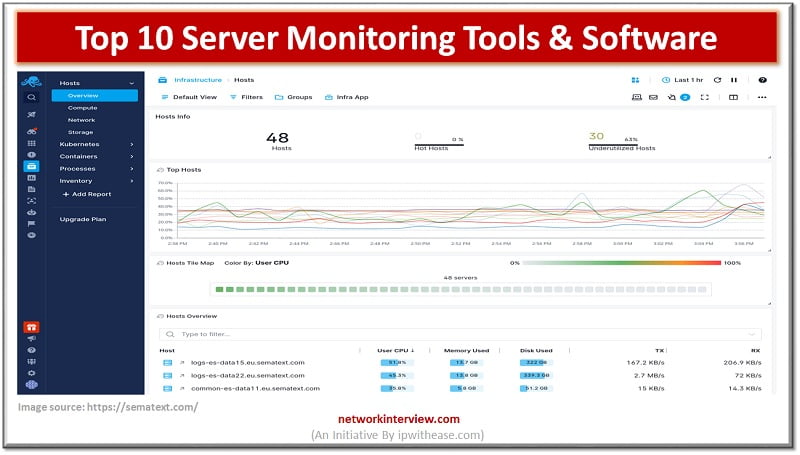Click the blue events count badge
Screen dimensions: 800x455
pos(685,97)
